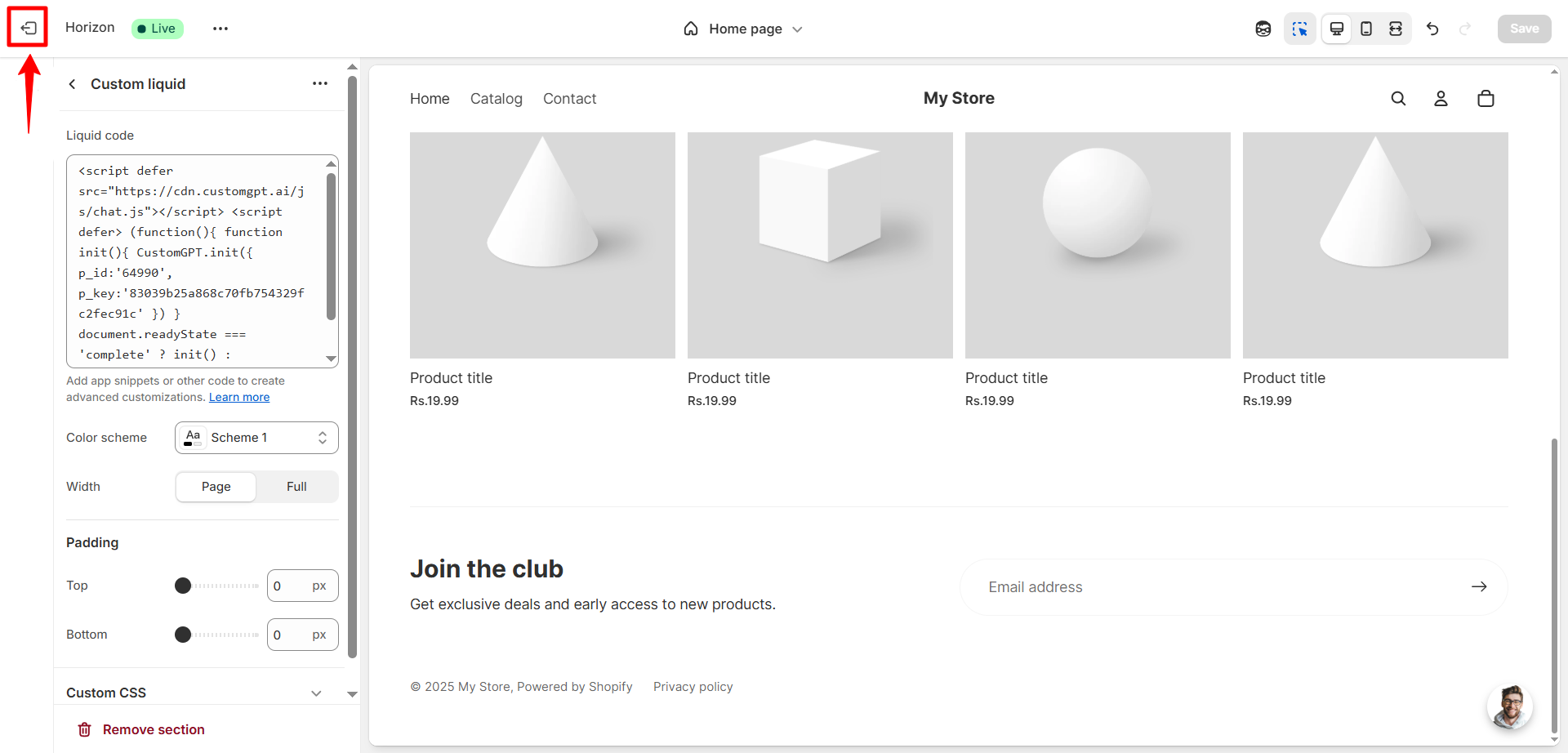
Task: Adjust the Top padding slider
Action: (217, 586)
